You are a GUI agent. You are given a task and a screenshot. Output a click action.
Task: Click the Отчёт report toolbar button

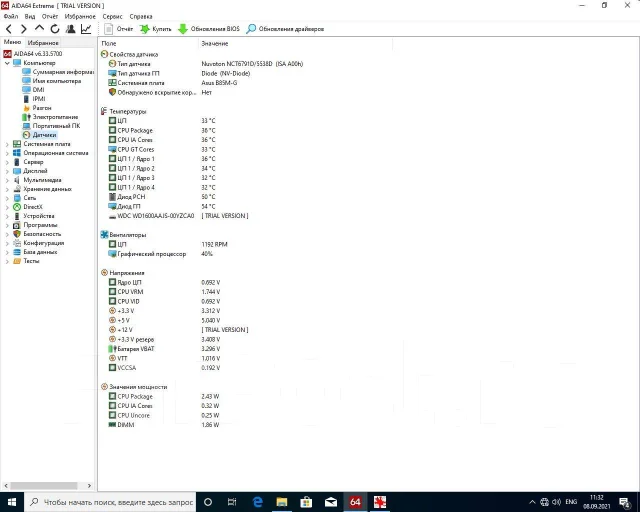click(x=118, y=29)
